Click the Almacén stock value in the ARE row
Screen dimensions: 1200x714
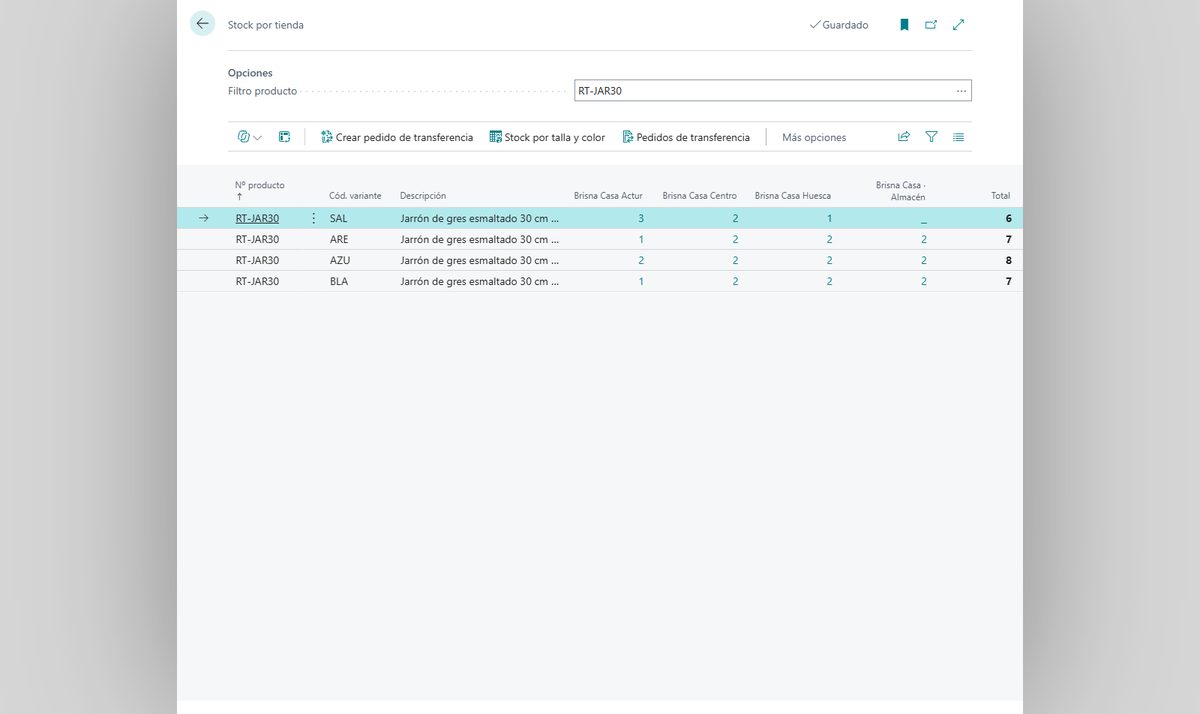coord(924,239)
